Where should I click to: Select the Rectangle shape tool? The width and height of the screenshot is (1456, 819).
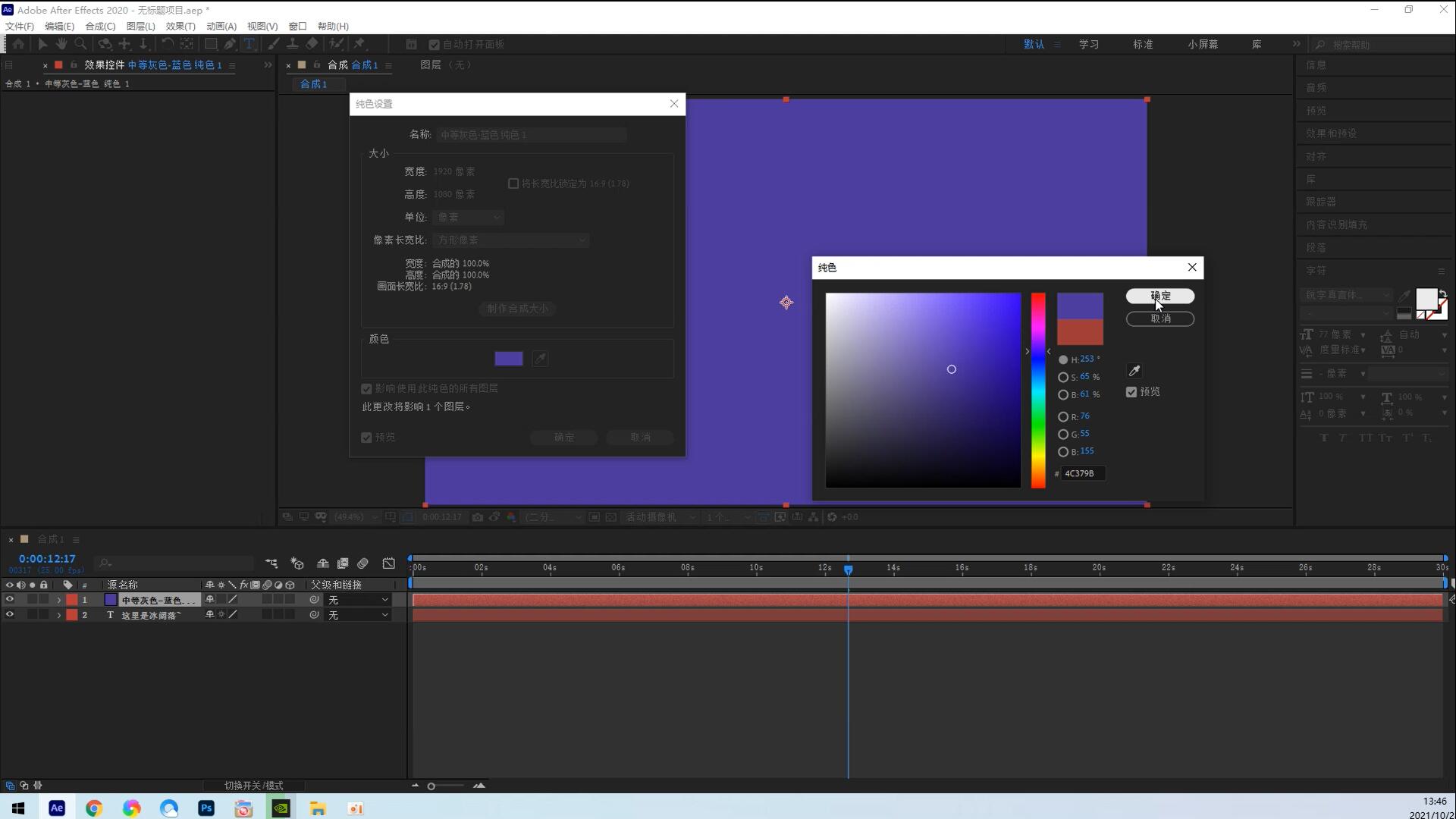click(211, 44)
